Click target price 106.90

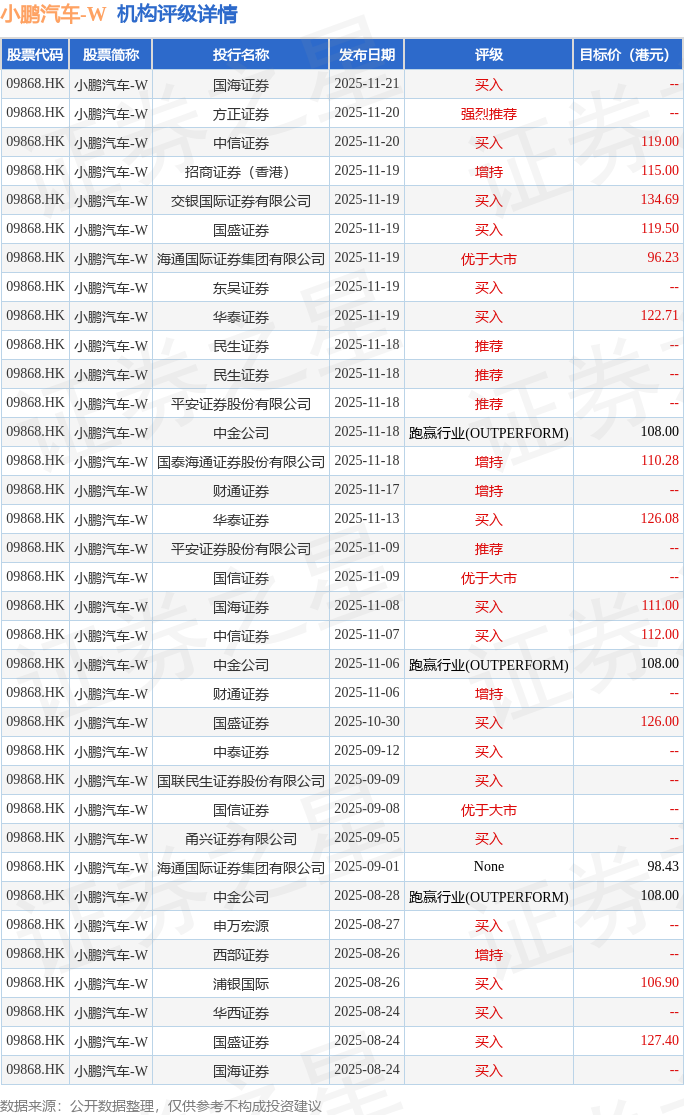click(x=660, y=983)
